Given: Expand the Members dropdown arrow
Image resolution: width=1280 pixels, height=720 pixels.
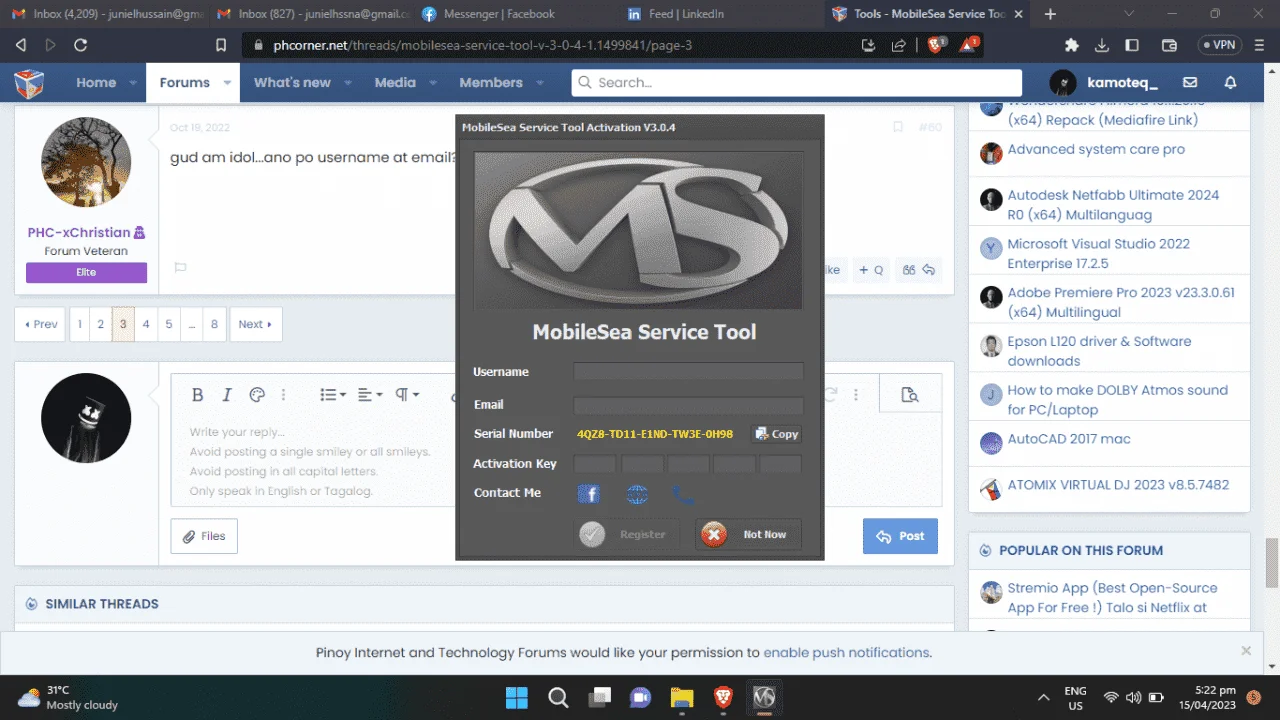Looking at the screenshot, I should point(541,83).
